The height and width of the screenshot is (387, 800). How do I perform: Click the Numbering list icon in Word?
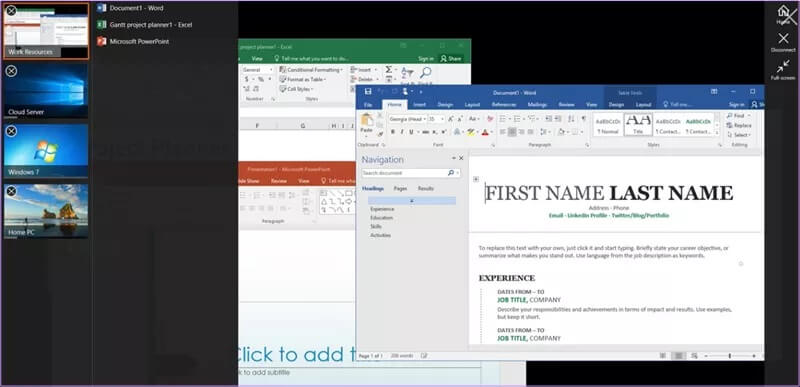click(517, 119)
